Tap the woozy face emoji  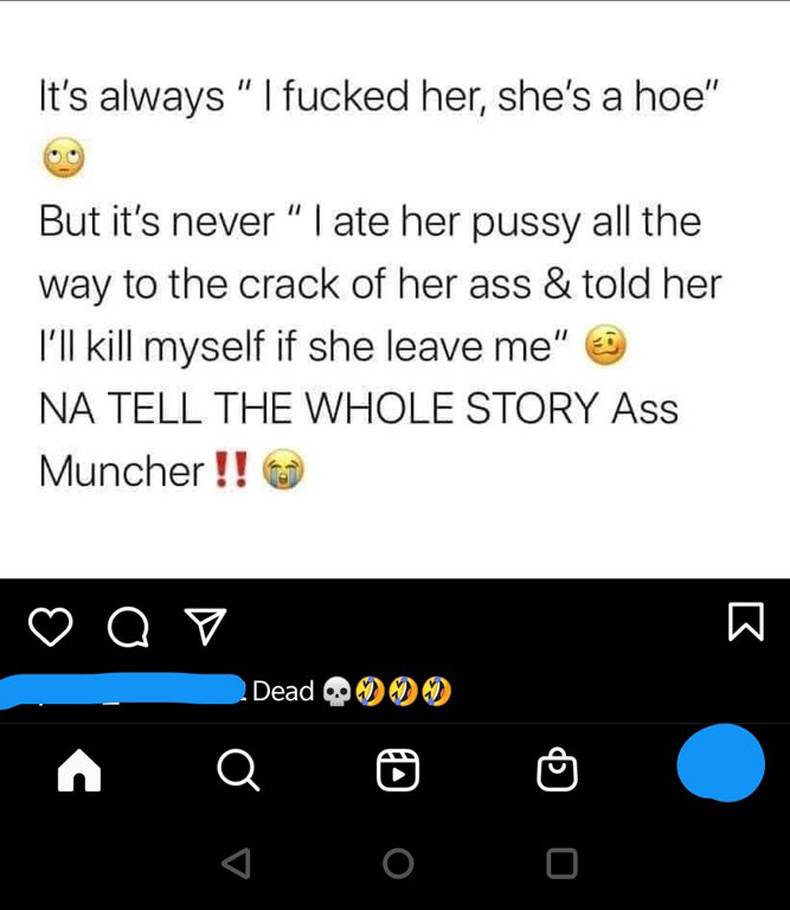coord(605,345)
